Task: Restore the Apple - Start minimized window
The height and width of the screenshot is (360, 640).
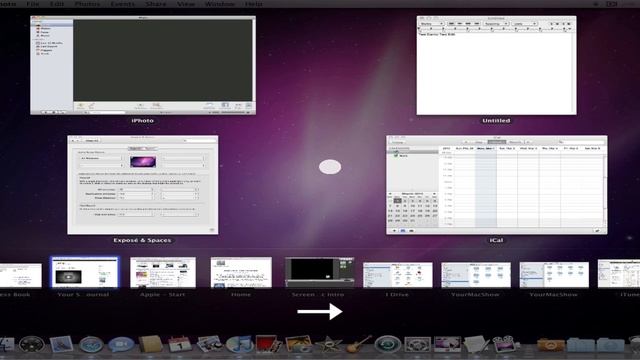Action: pyautogui.click(x=163, y=272)
